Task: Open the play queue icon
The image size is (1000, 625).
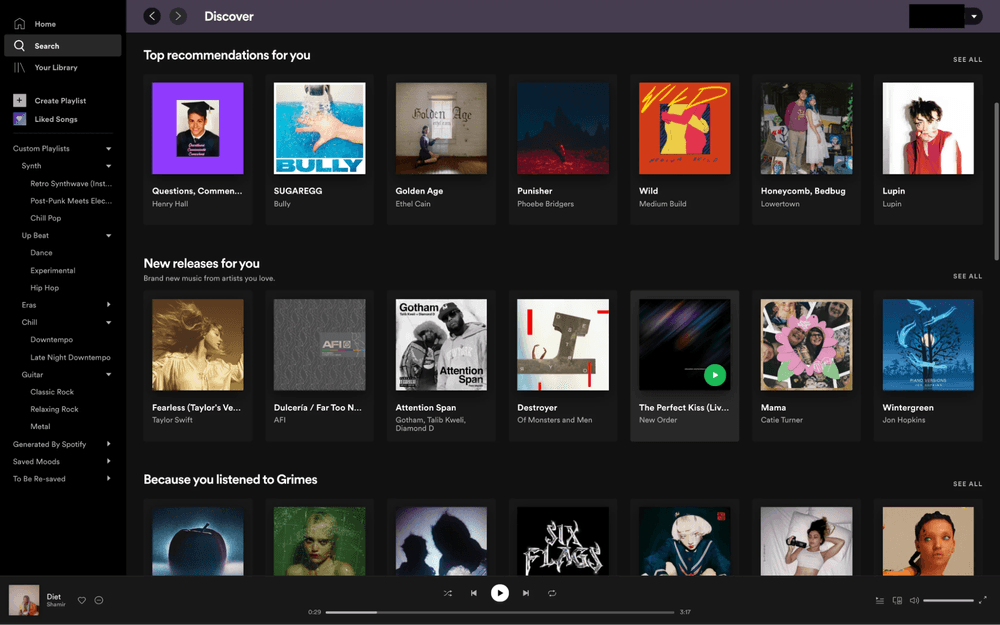Action: [880, 601]
